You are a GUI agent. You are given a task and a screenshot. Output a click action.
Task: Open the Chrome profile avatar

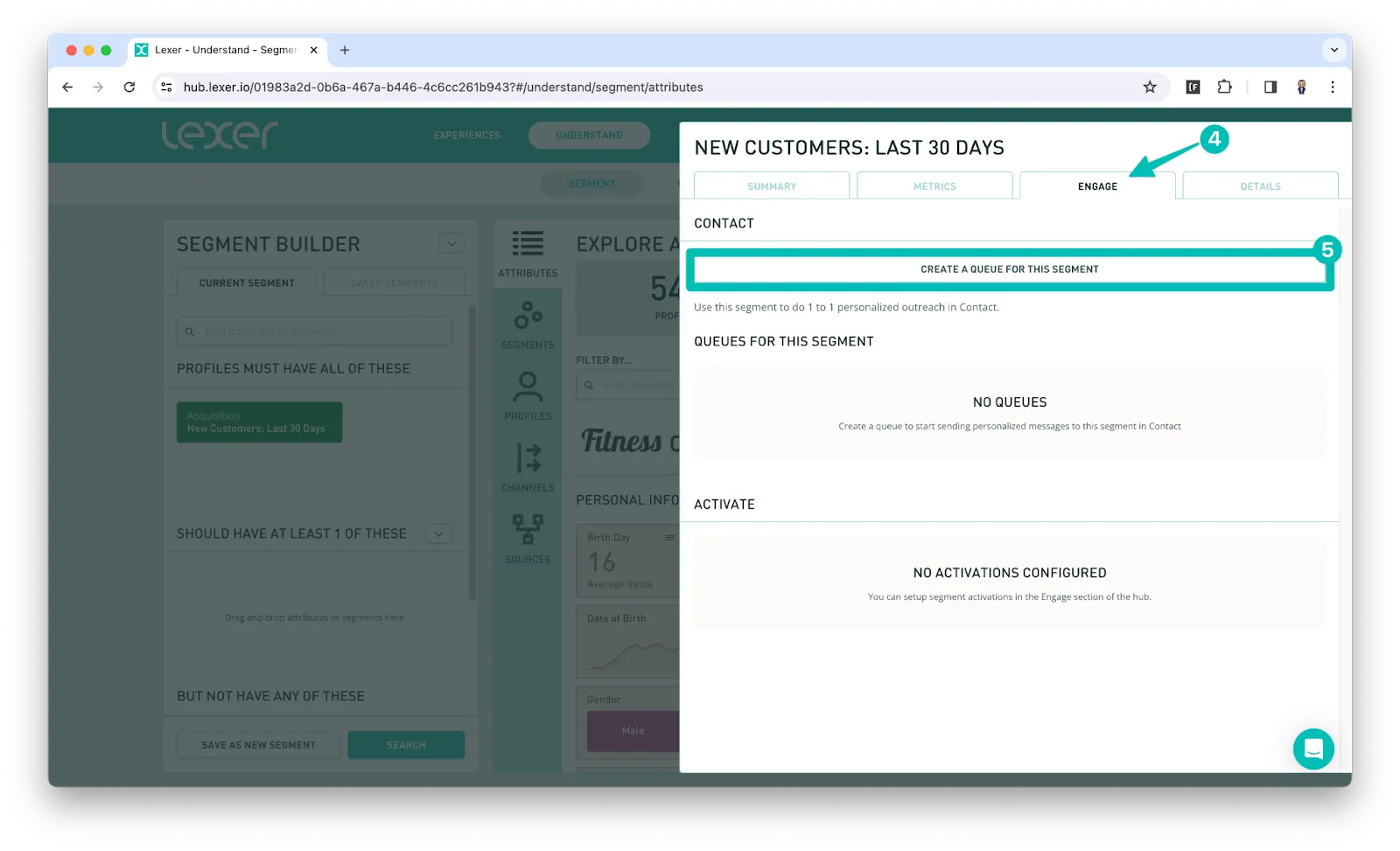click(x=1302, y=87)
